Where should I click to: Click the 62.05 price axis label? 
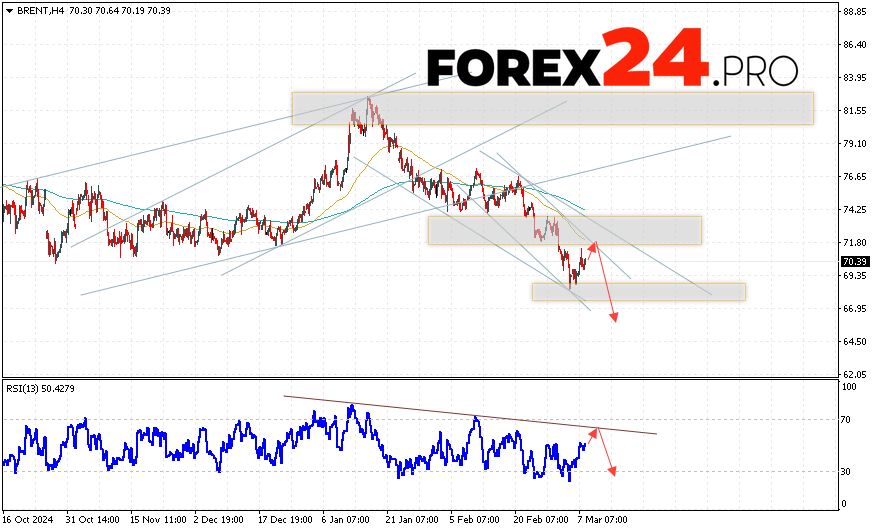tap(853, 374)
